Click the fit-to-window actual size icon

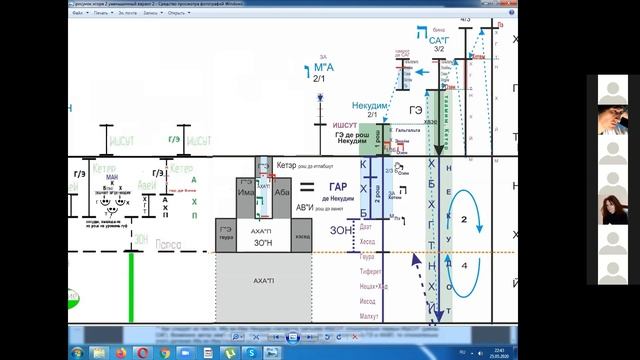pos(256,337)
